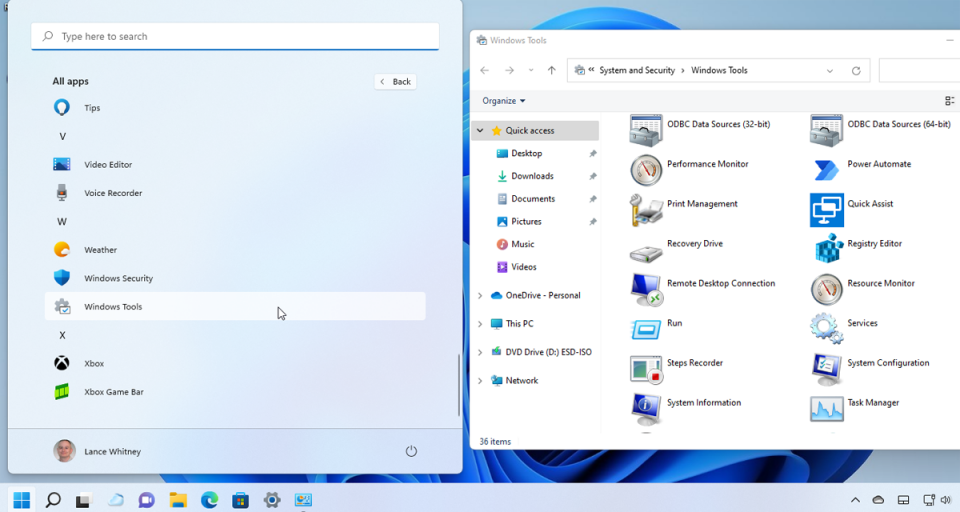Expand the Network tree node
960x512 pixels.
[480, 380]
